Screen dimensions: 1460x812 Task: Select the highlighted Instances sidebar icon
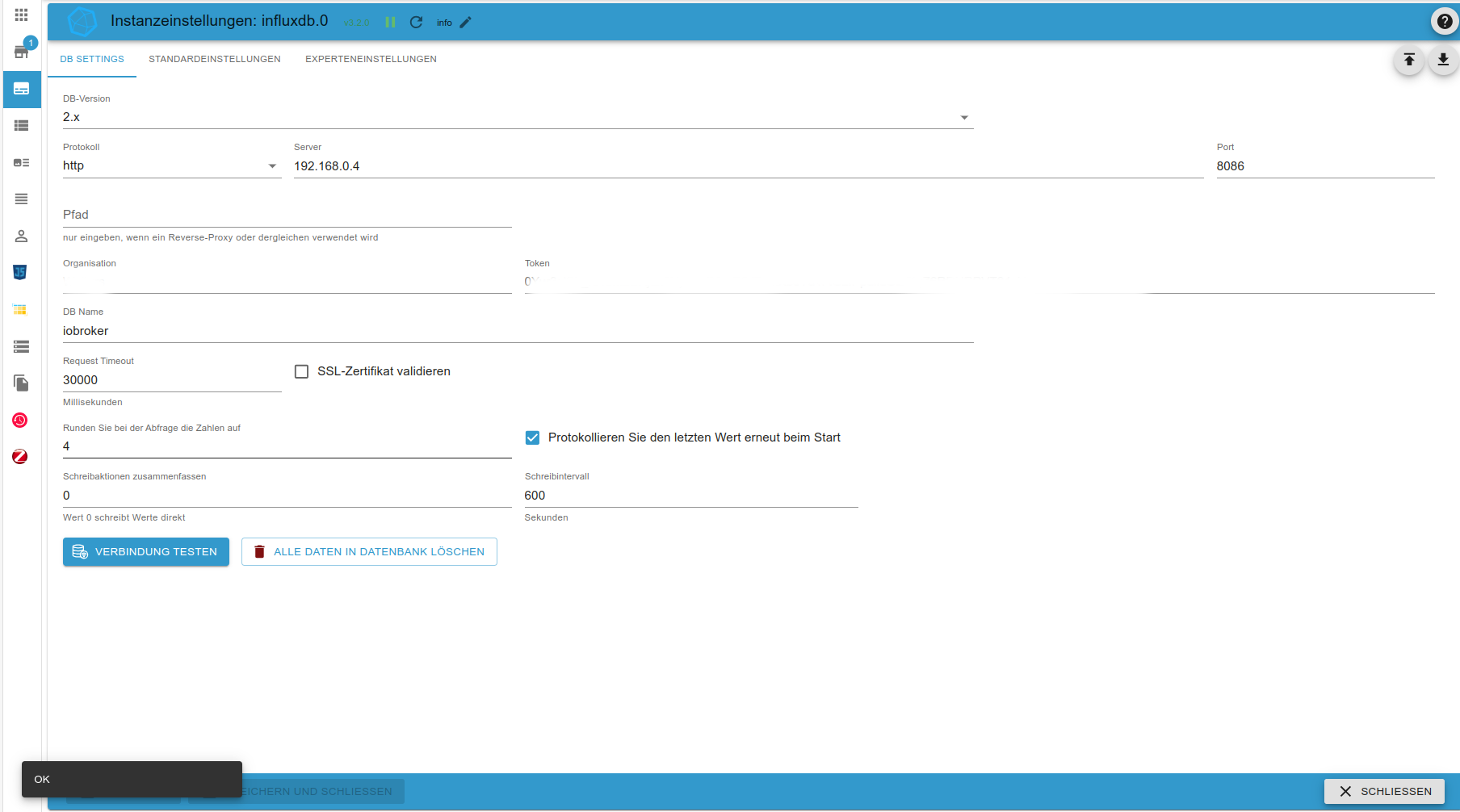click(22, 89)
